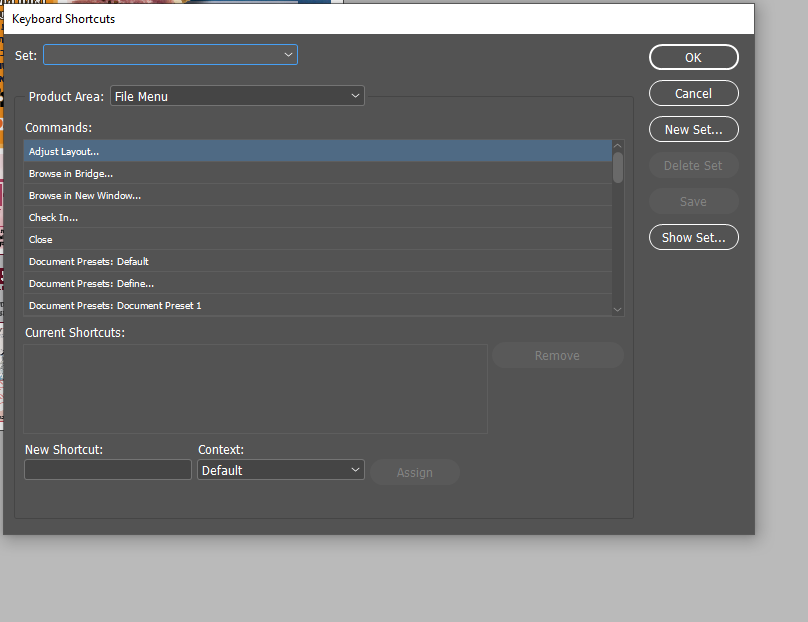The width and height of the screenshot is (808, 622).
Task: Click the Save button
Action: [694, 201]
